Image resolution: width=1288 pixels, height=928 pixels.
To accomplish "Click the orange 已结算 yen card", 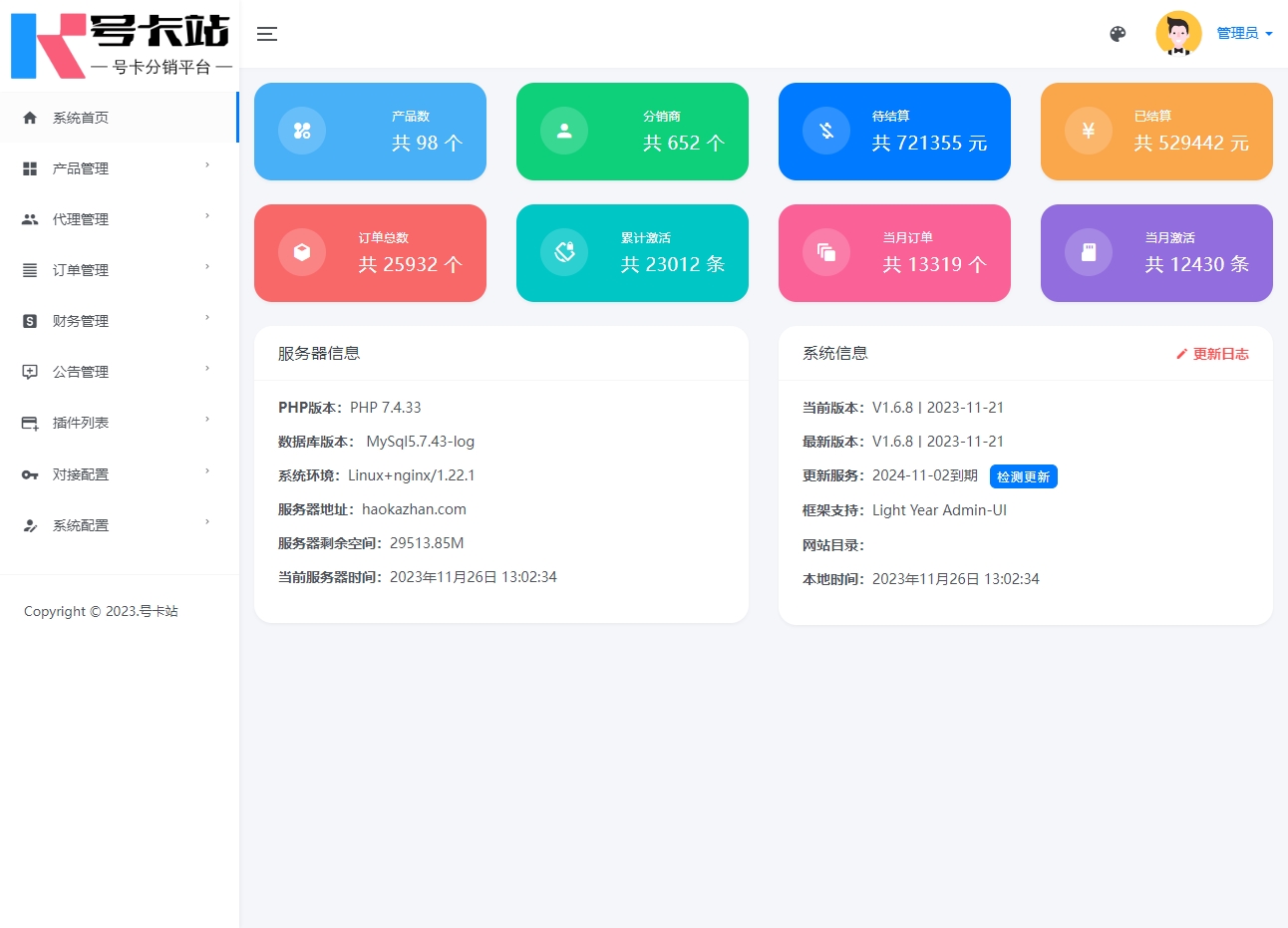I will (x=1156, y=132).
